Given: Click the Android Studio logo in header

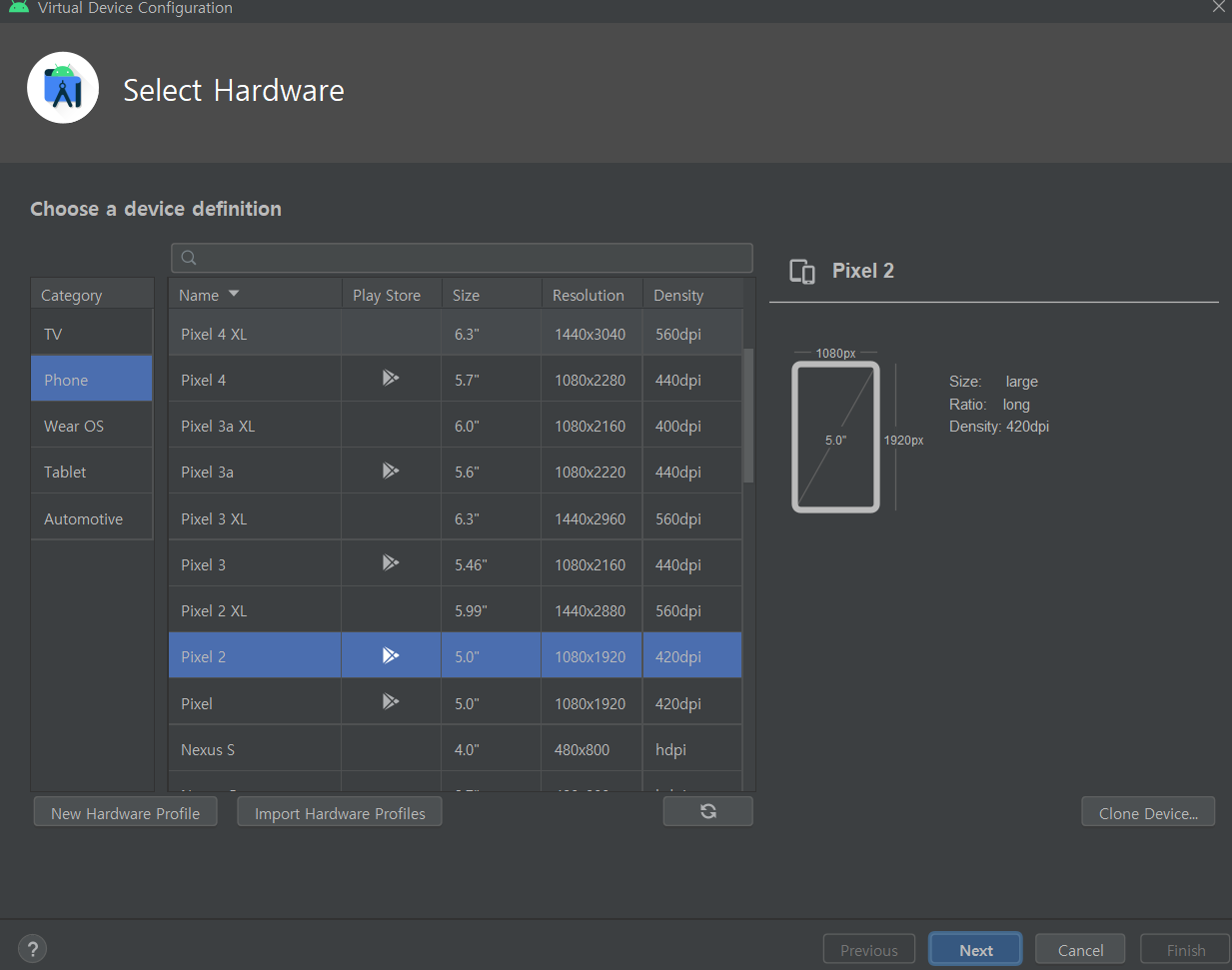Looking at the screenshot, I should [63, 88].
